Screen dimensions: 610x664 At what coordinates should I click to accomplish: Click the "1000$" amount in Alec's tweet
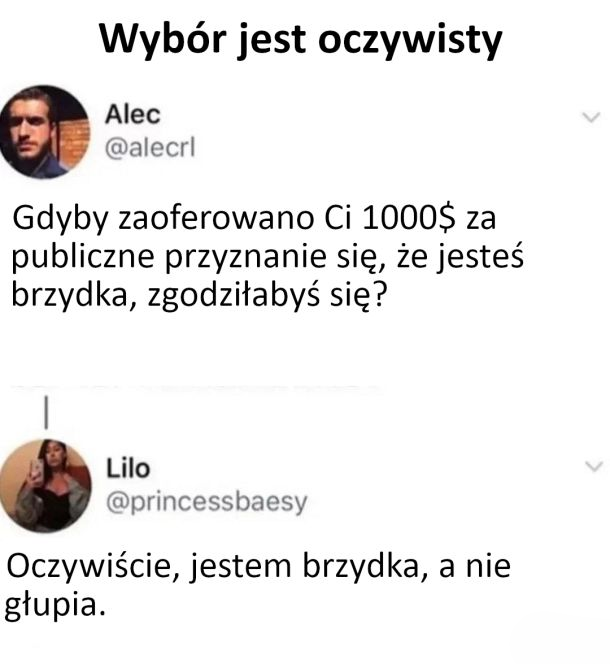(x=408, y=218)
